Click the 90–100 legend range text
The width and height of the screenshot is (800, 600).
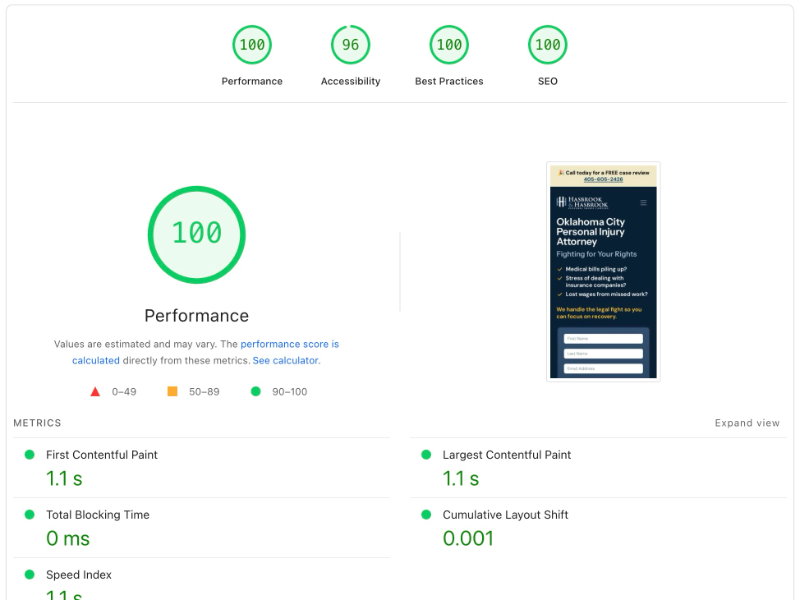pos(289,392)
